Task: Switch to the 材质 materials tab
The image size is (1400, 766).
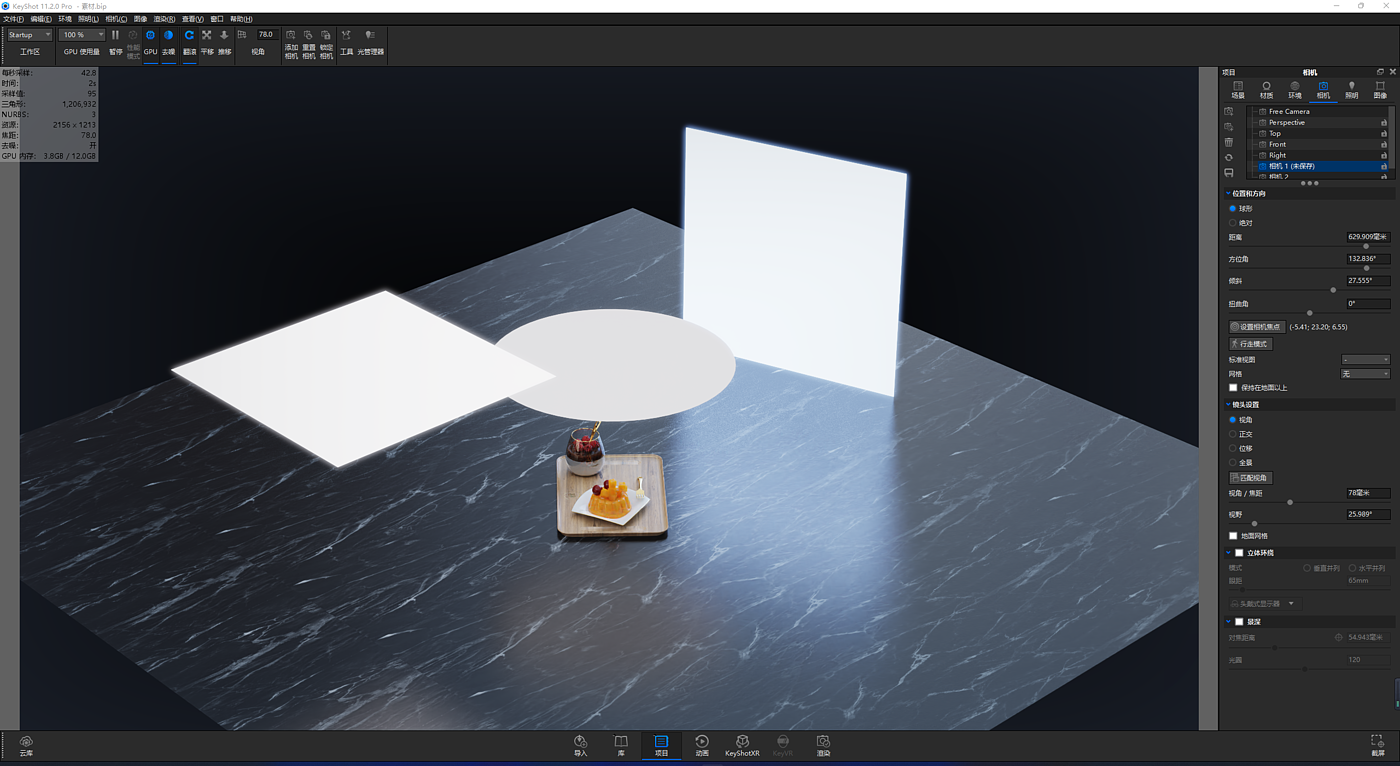Action: click(x=1266, y=90)
